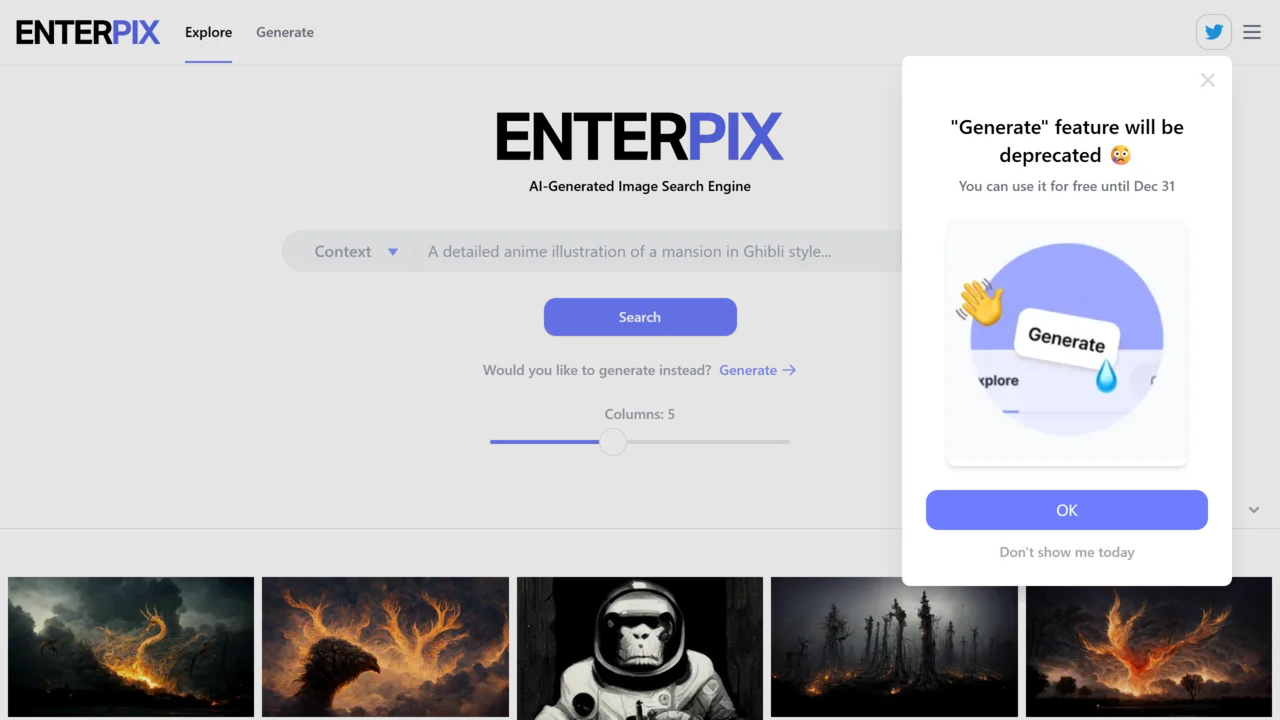Viewport: 1280px width, 720px height.
Task: Click the Search button
Action: click(x=640, y=317)
